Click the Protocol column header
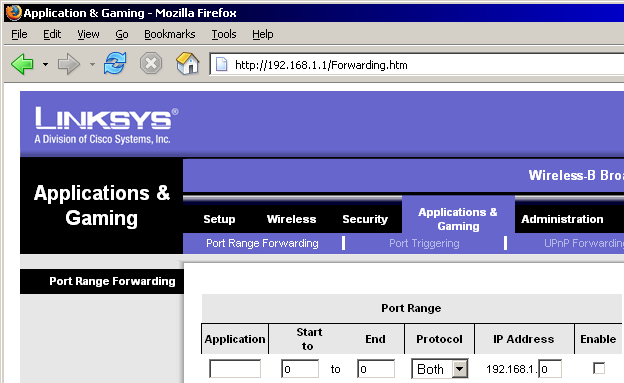This screenshot has width=624, height=383. tap(439, 339)
